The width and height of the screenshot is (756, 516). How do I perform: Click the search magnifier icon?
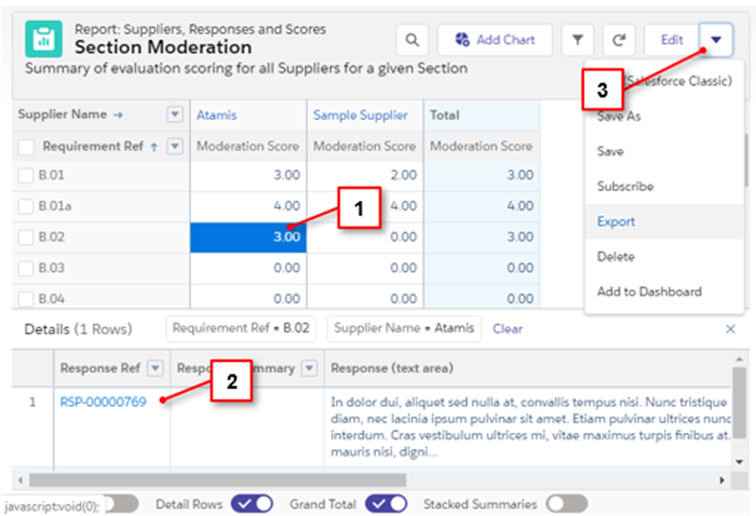(411, 40)
